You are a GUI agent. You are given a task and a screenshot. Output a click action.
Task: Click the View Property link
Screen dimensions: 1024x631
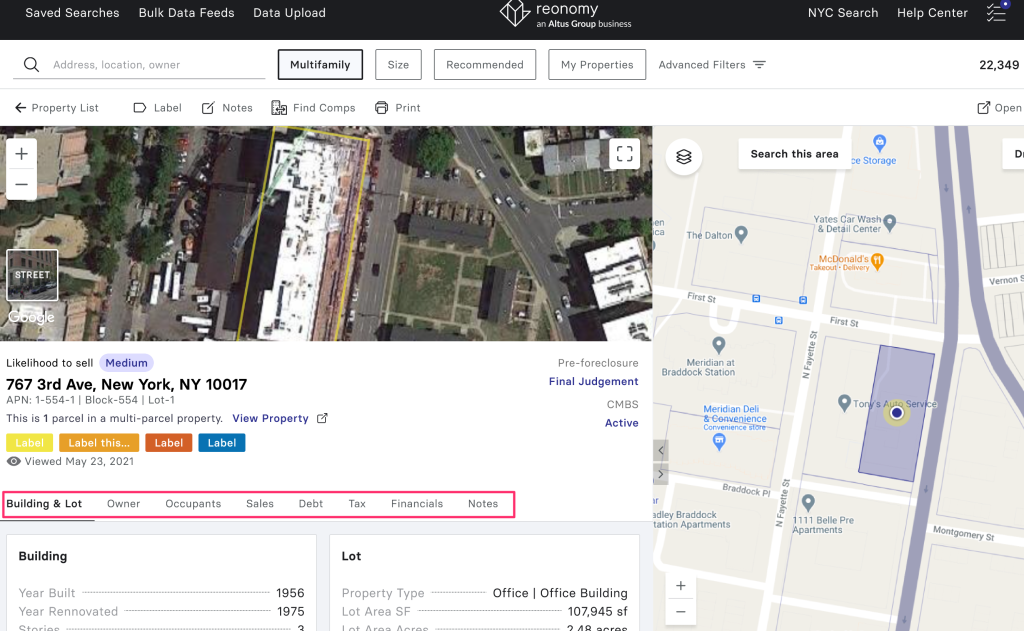pos(271,418)
